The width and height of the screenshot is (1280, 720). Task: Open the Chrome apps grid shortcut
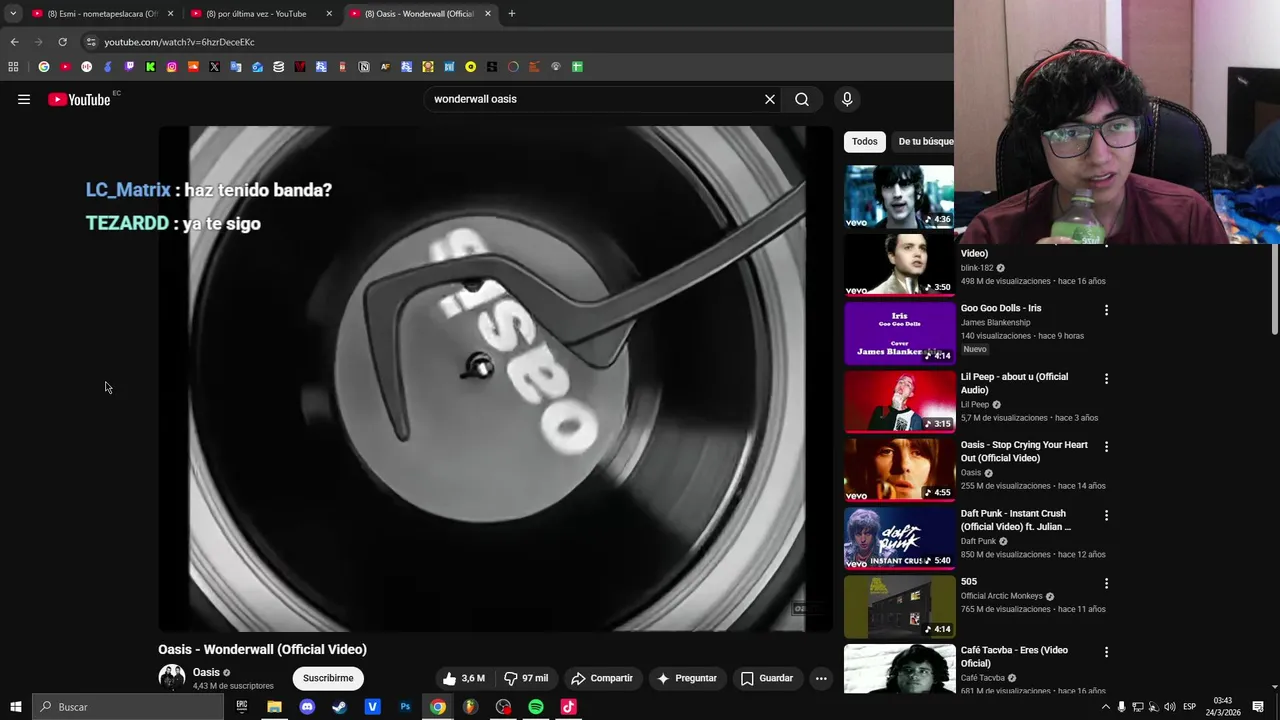[x=13, y=67]
